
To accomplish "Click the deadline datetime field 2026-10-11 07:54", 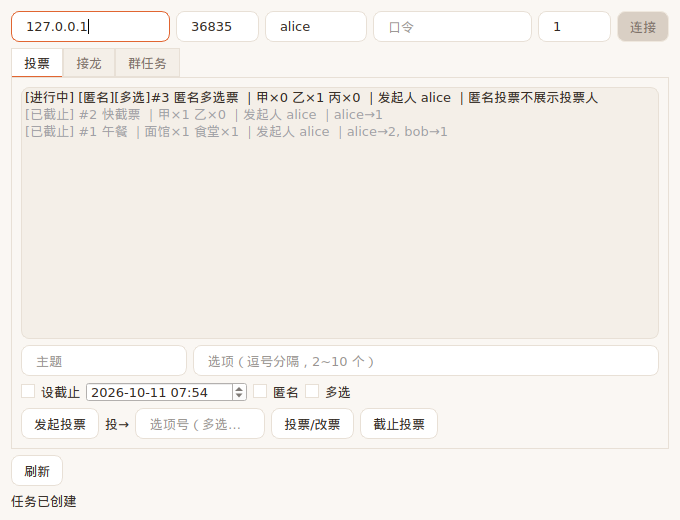I will coord(160,392).
